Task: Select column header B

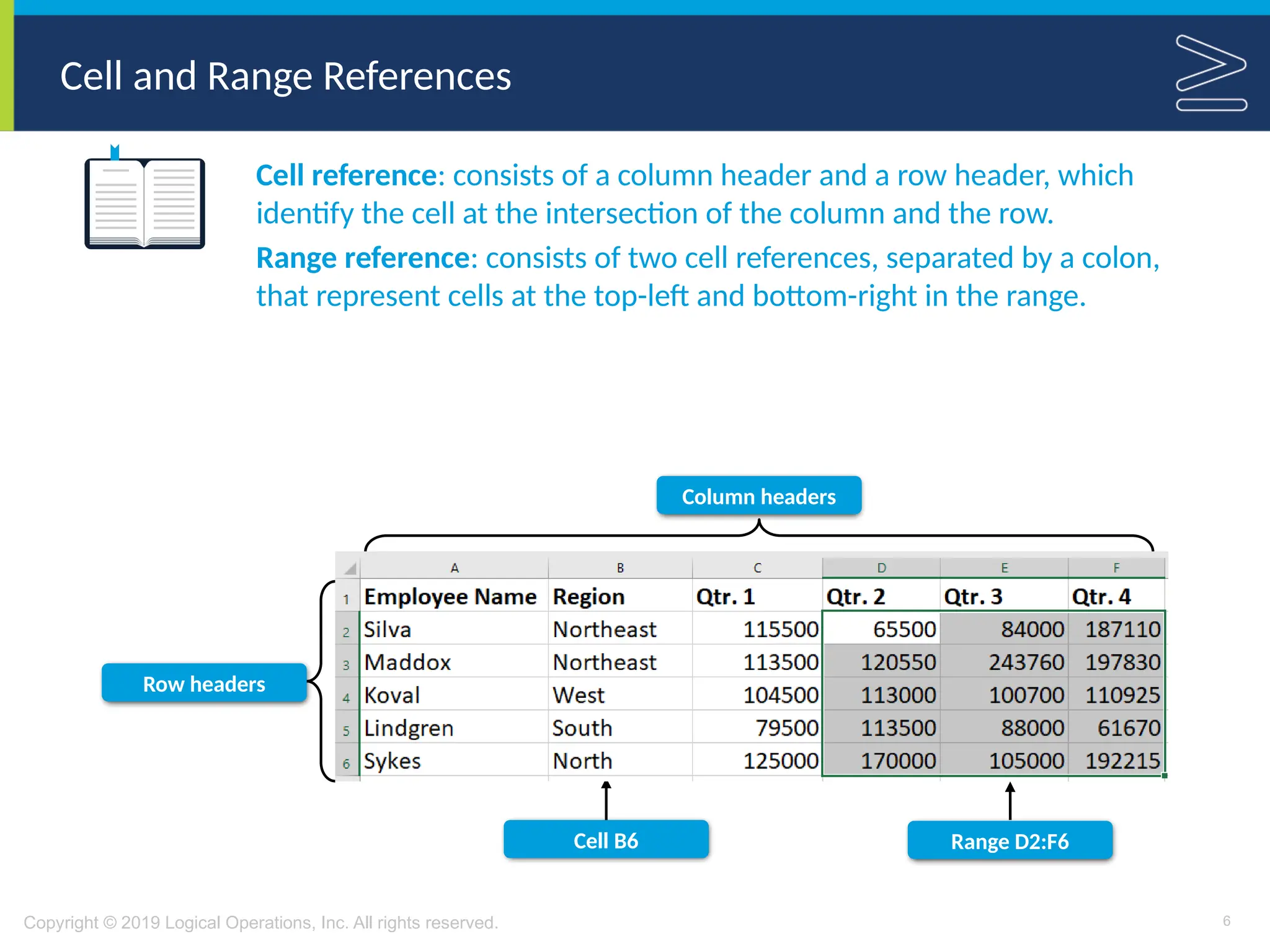Action: click(x=620, y=568)
